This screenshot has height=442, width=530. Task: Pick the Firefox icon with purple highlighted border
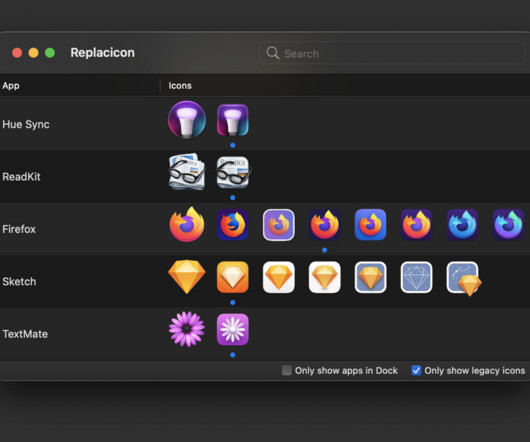click(279, 225)
